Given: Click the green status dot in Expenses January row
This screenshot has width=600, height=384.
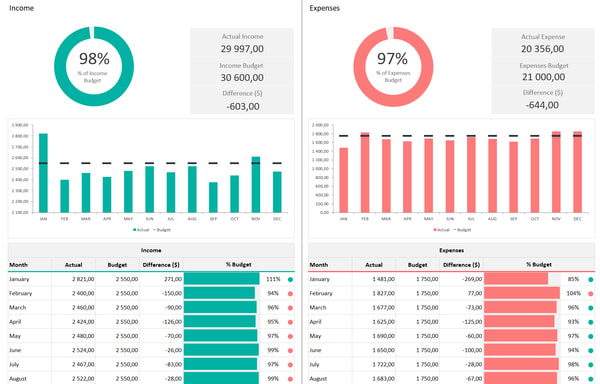Looking at the screenshot, I should (591, 280).
